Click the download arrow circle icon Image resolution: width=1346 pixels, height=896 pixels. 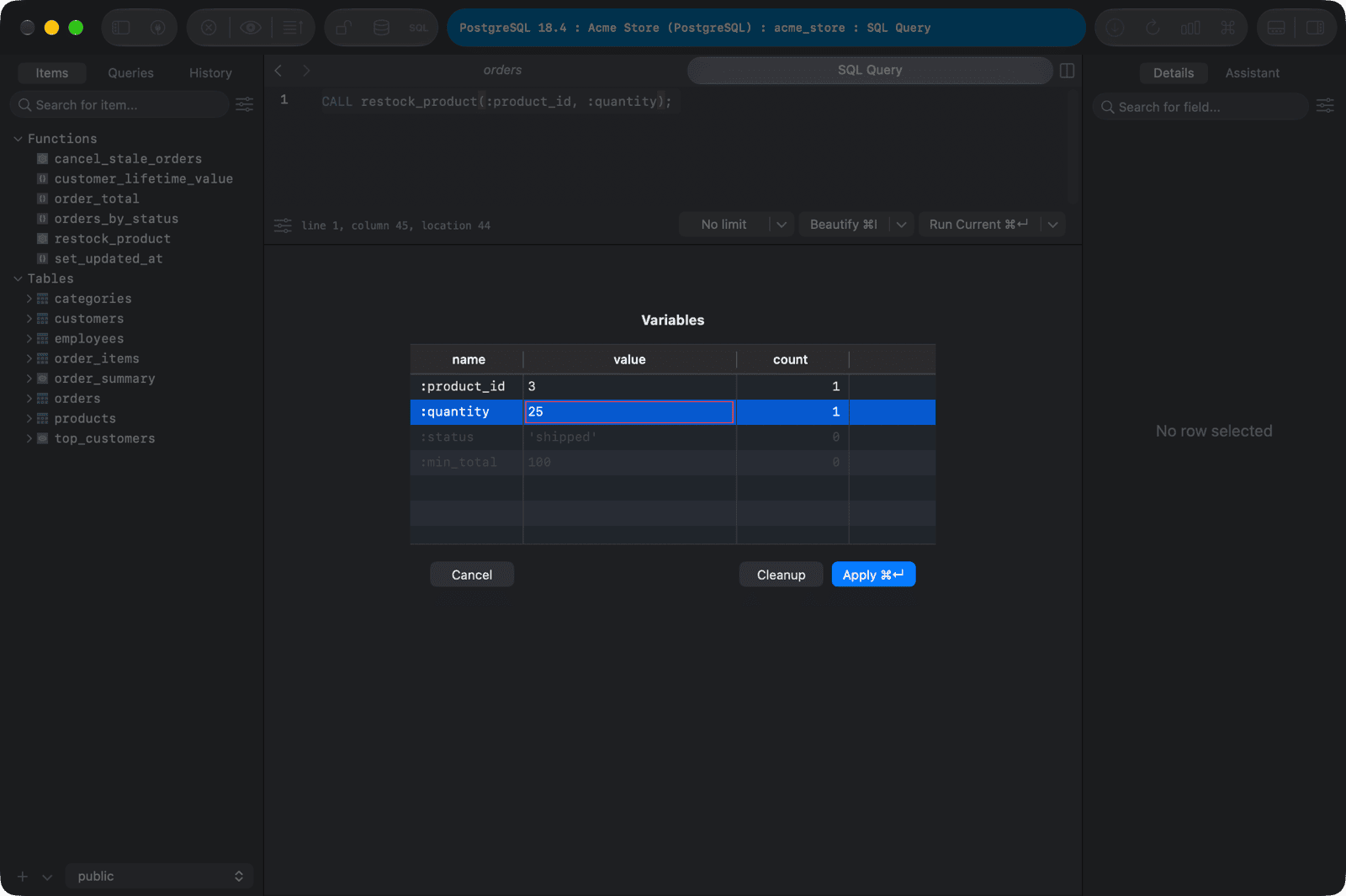tap(1115, 28)
